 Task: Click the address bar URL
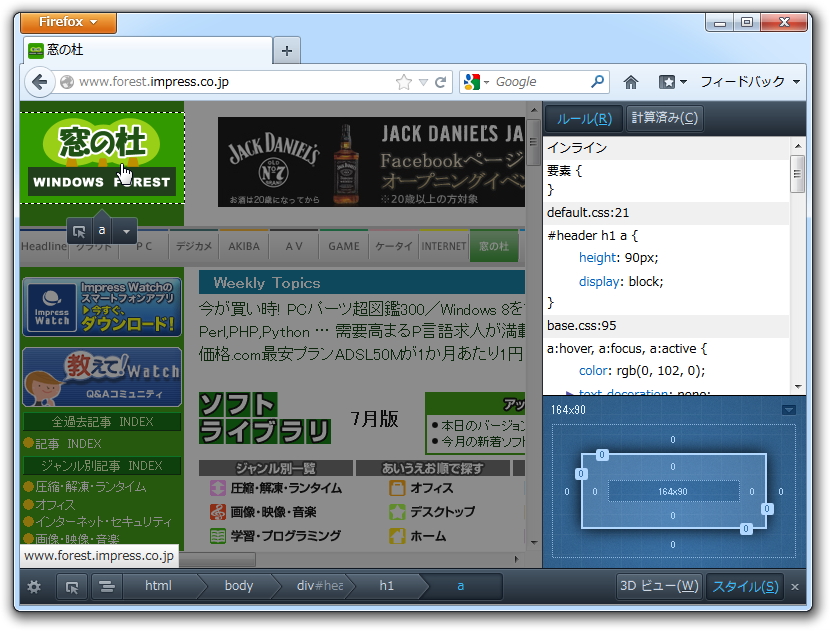click(154, 82)
